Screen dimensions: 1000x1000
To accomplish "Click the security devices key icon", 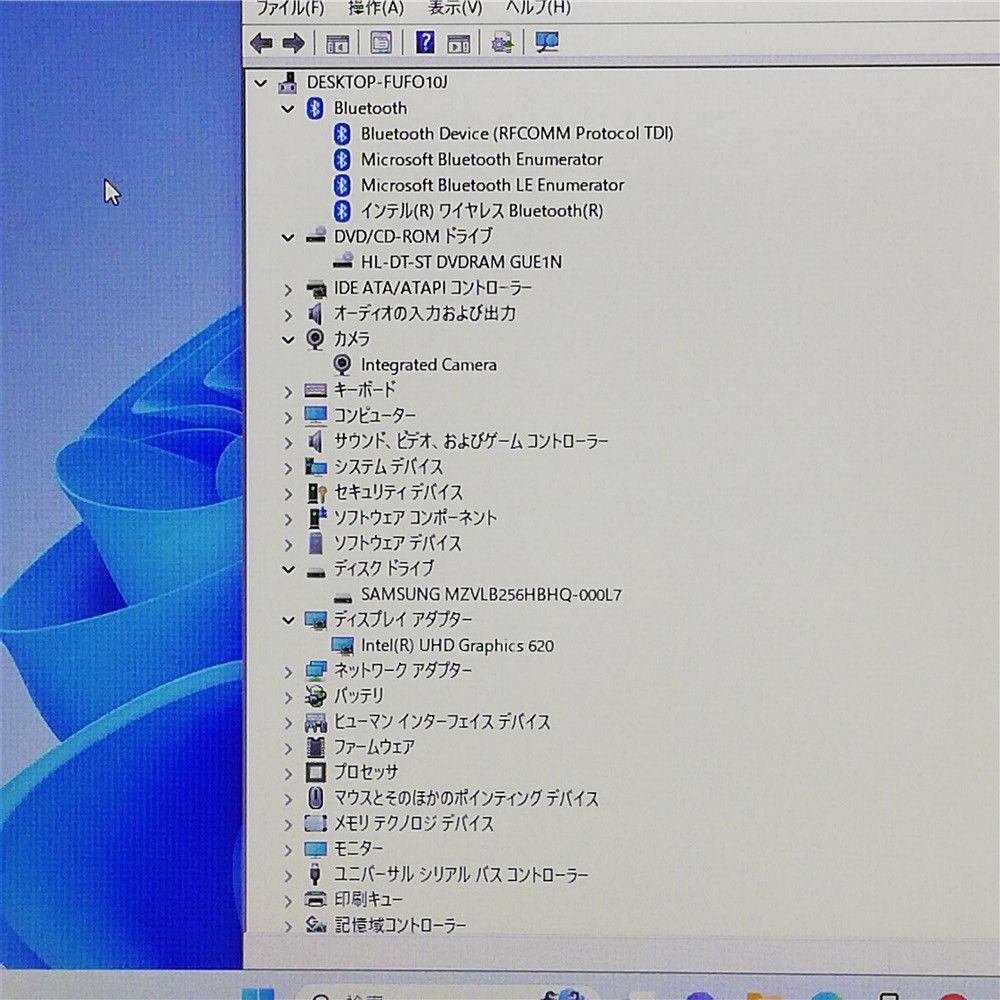I will click(316, 493).
